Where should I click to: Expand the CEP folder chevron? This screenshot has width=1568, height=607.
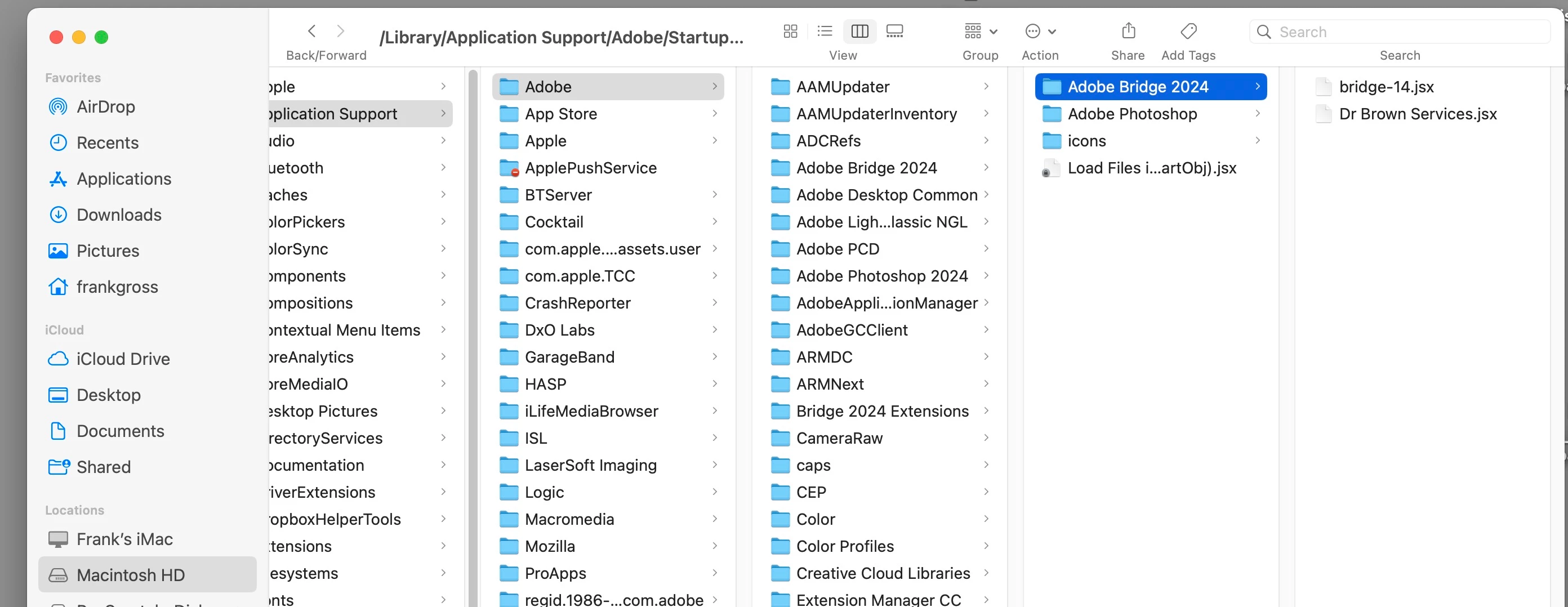click(x=986, y=492)
